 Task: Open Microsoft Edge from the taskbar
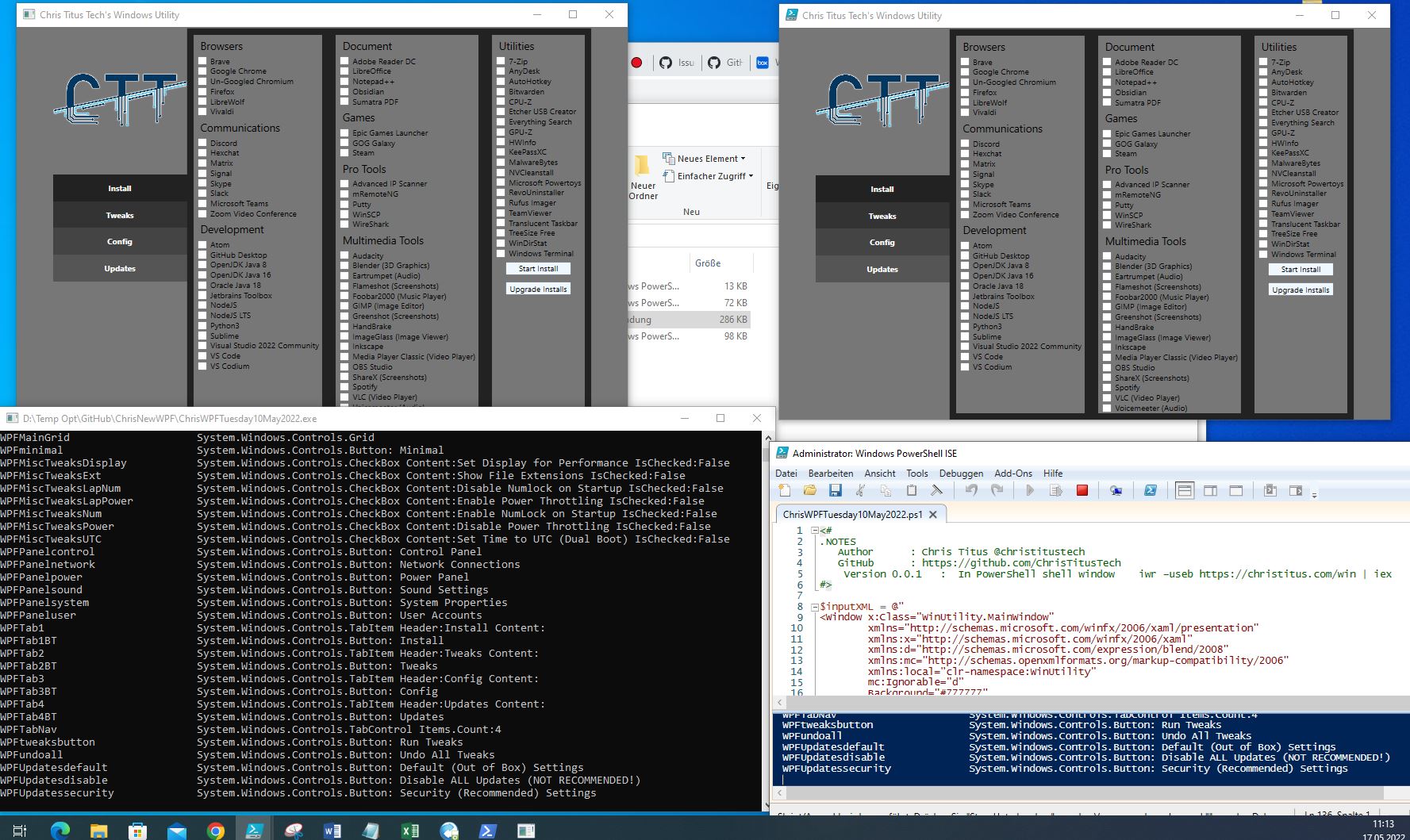60,830
